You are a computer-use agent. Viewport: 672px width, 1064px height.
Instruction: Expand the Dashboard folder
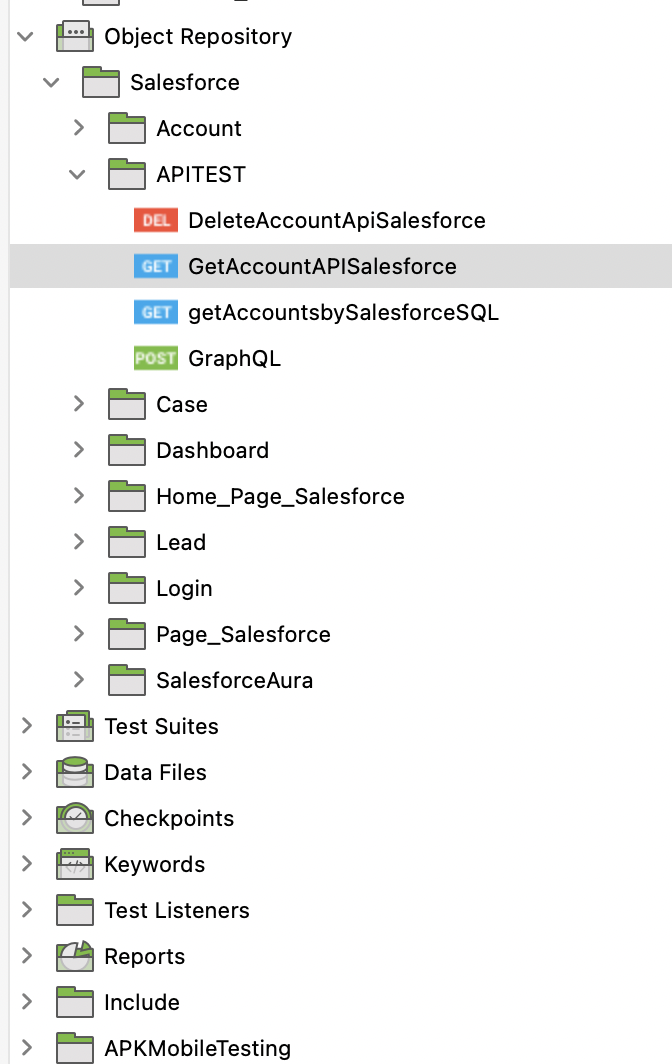click(x=79, y=450)
